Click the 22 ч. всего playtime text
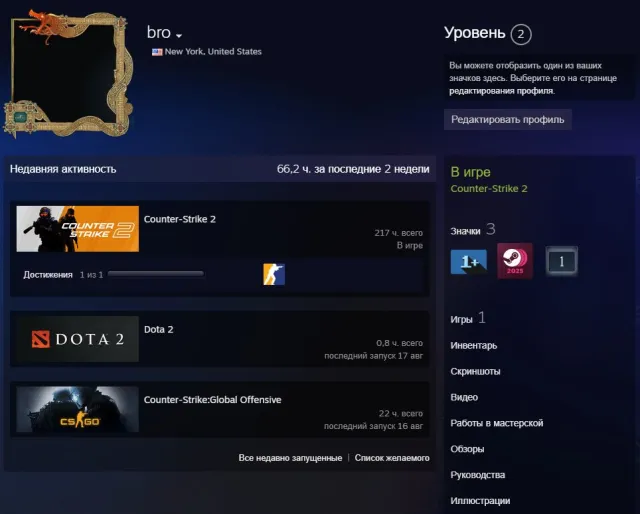Screen dimensions: 640x514 pyautogui.click(x=400, y=414)
